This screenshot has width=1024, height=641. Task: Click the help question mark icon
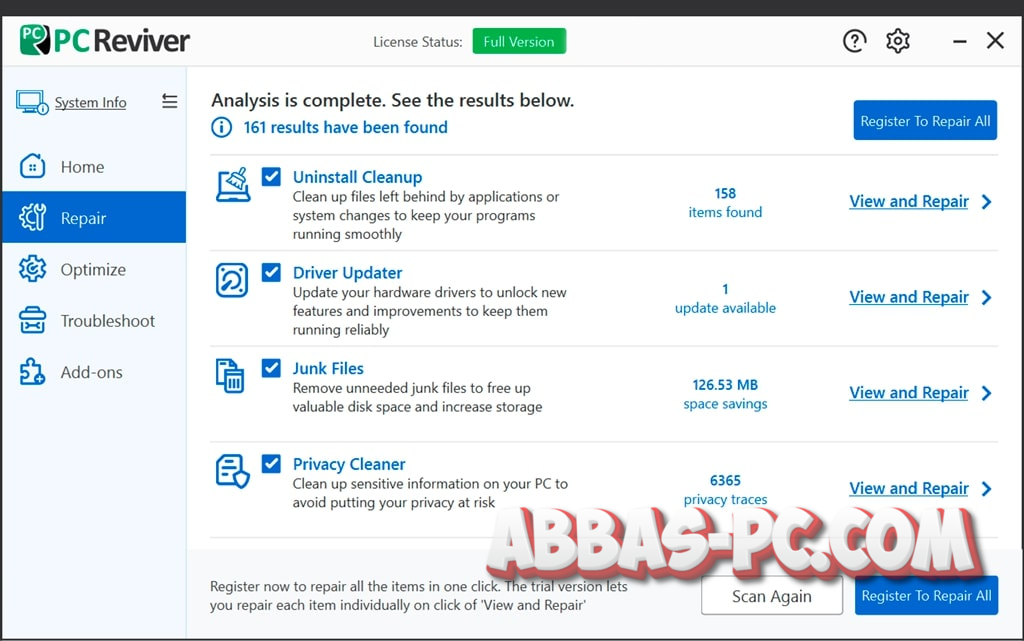coord(854,40)
